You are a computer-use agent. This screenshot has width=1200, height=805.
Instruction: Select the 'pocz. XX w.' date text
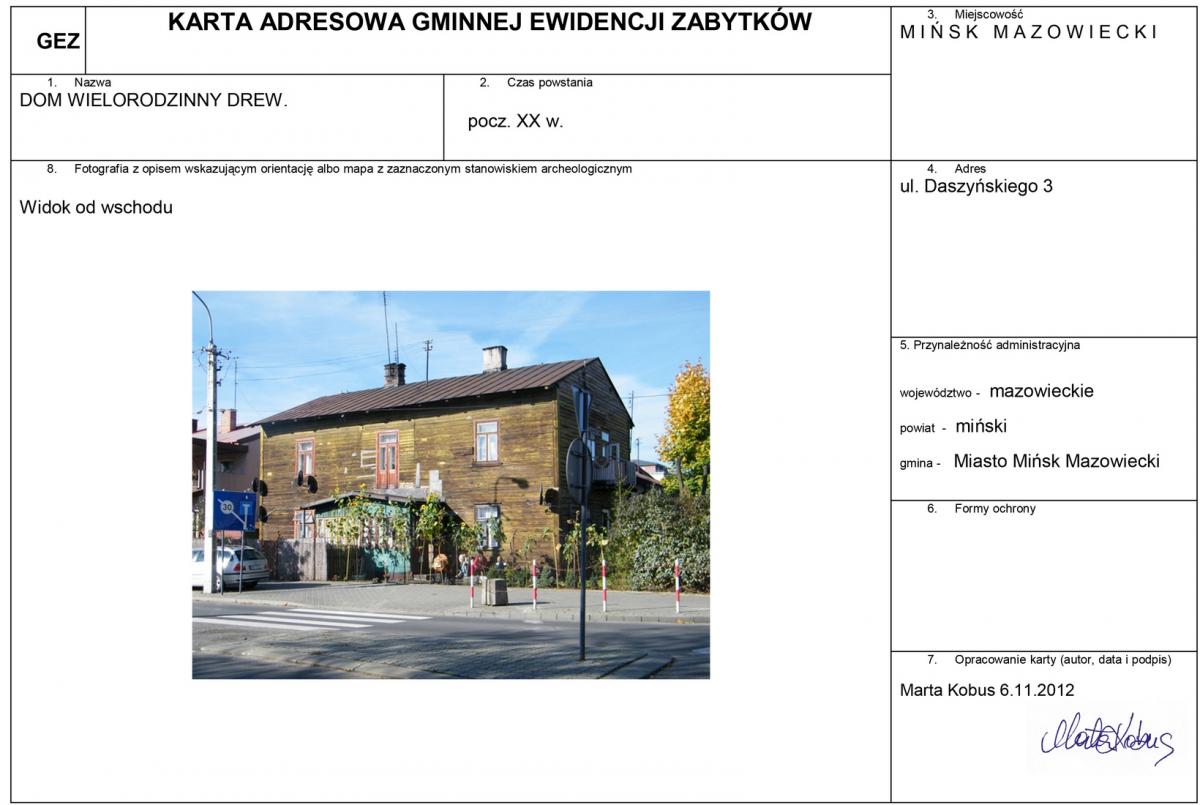(x=515, y=122)
